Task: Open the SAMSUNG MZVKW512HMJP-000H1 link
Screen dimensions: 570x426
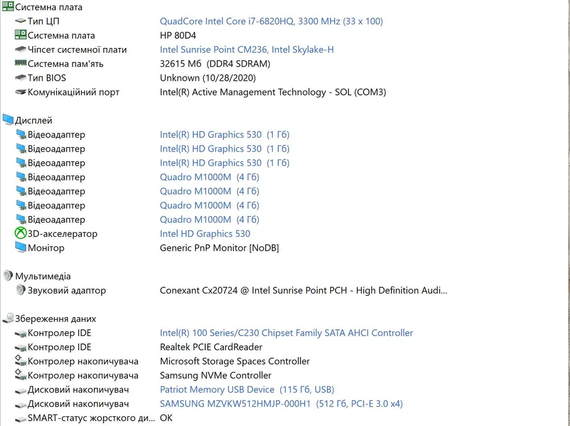Action: click(x=281, y=403)
